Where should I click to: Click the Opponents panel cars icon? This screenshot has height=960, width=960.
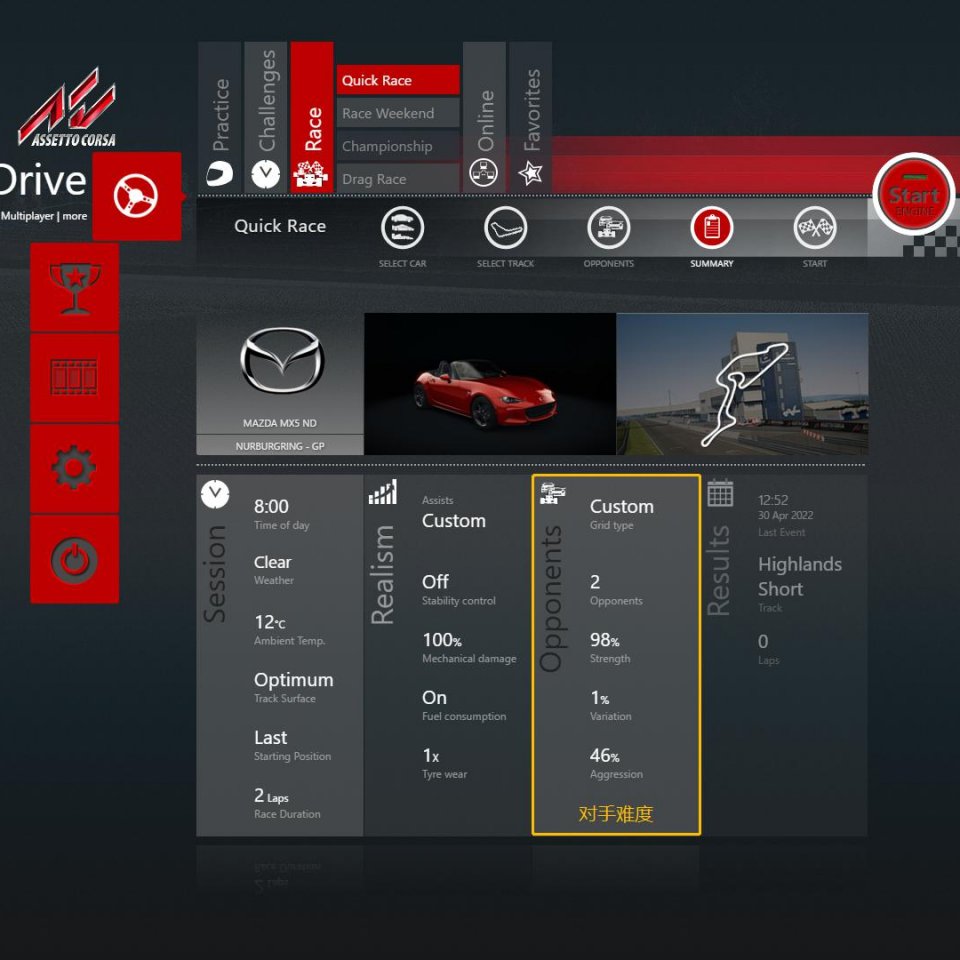pyautogui.click(x=552, y=493)
